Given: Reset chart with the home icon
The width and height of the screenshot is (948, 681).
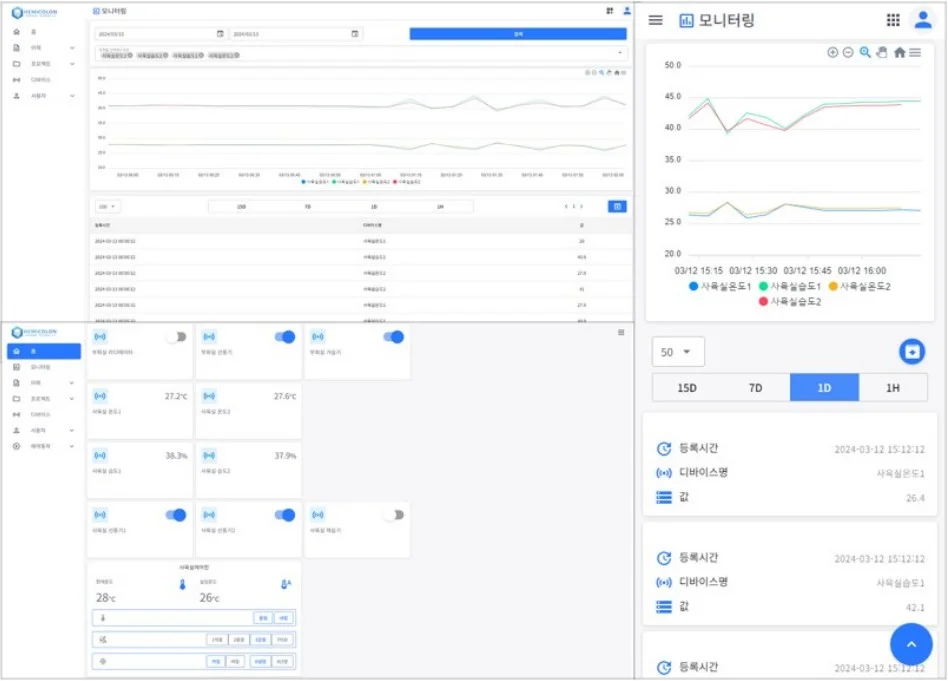Looking at the screenshot, I should [900, 53].
